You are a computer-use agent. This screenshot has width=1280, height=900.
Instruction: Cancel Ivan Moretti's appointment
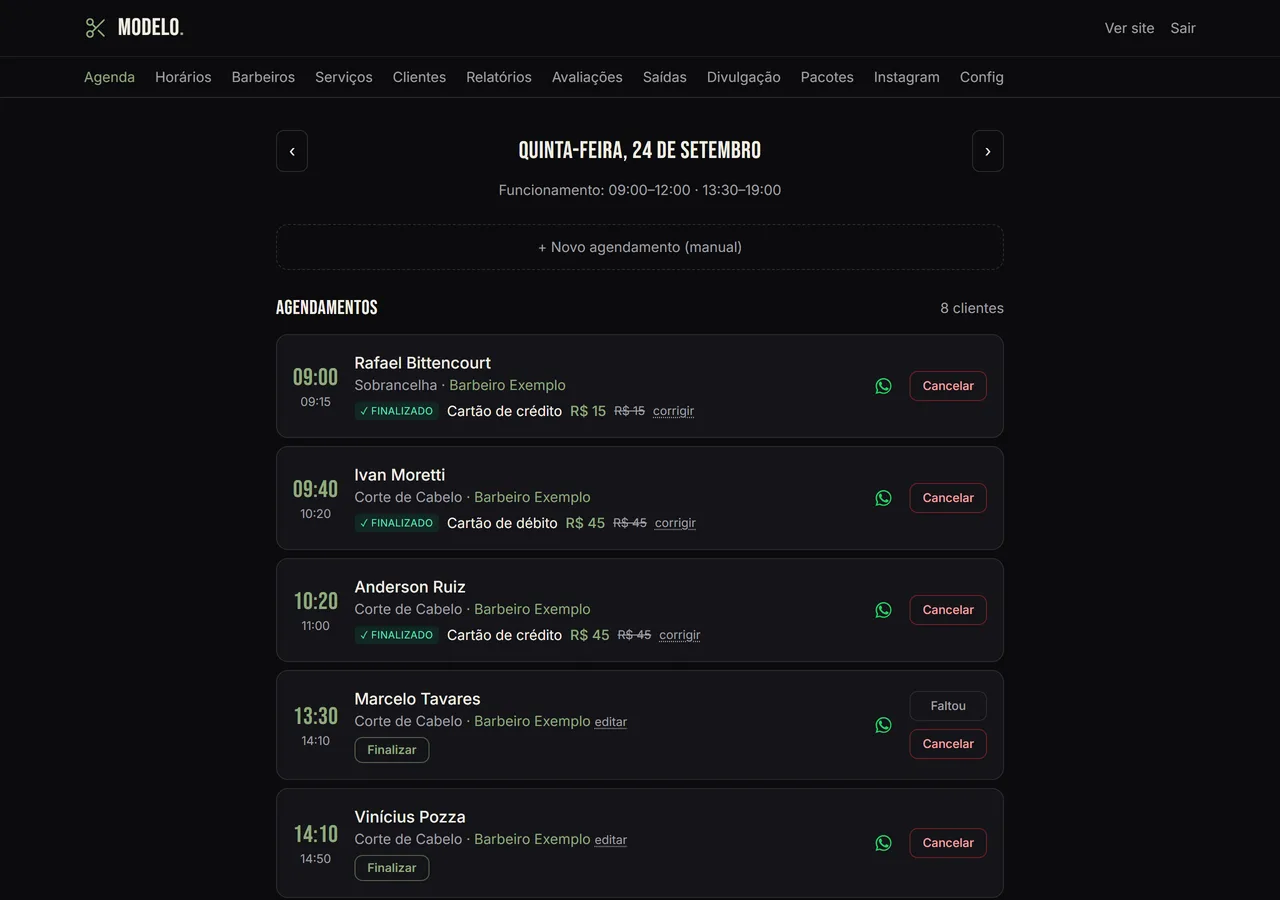948,498
